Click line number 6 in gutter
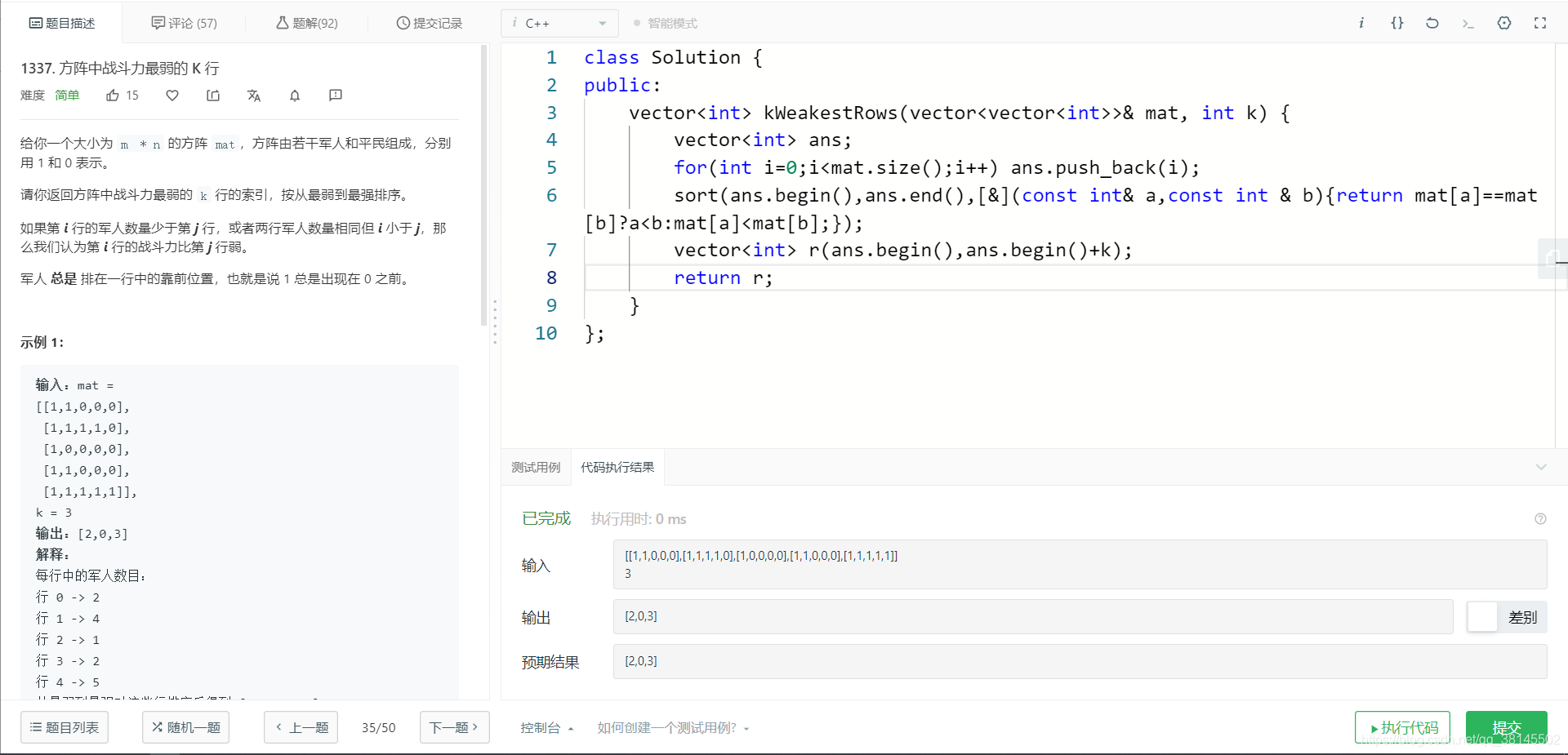Viewport: 1568px width, 755px height. pyautogui.click(x=551, y=195)
